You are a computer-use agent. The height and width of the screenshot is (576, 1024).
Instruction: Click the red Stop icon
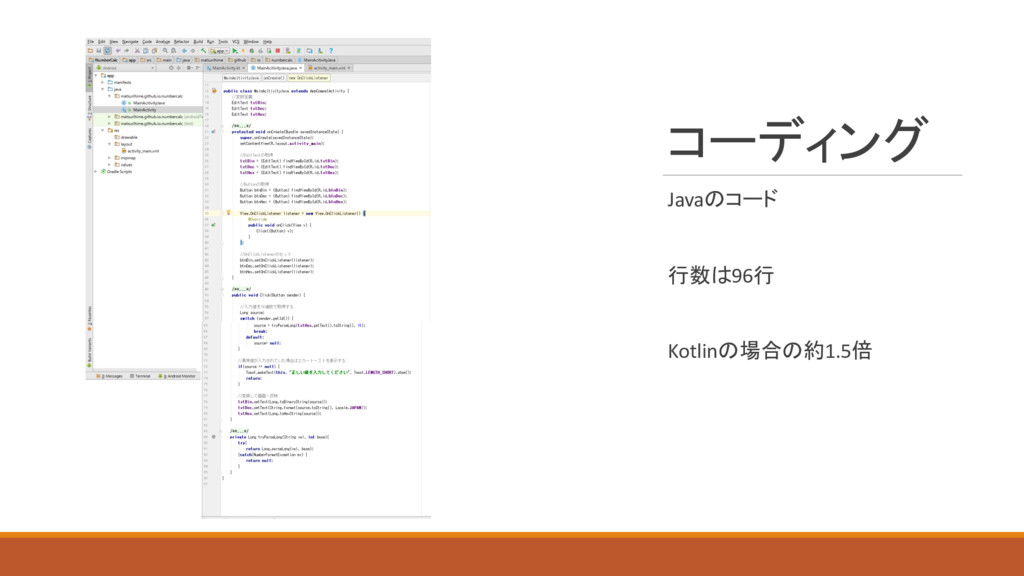coord(278,51)
